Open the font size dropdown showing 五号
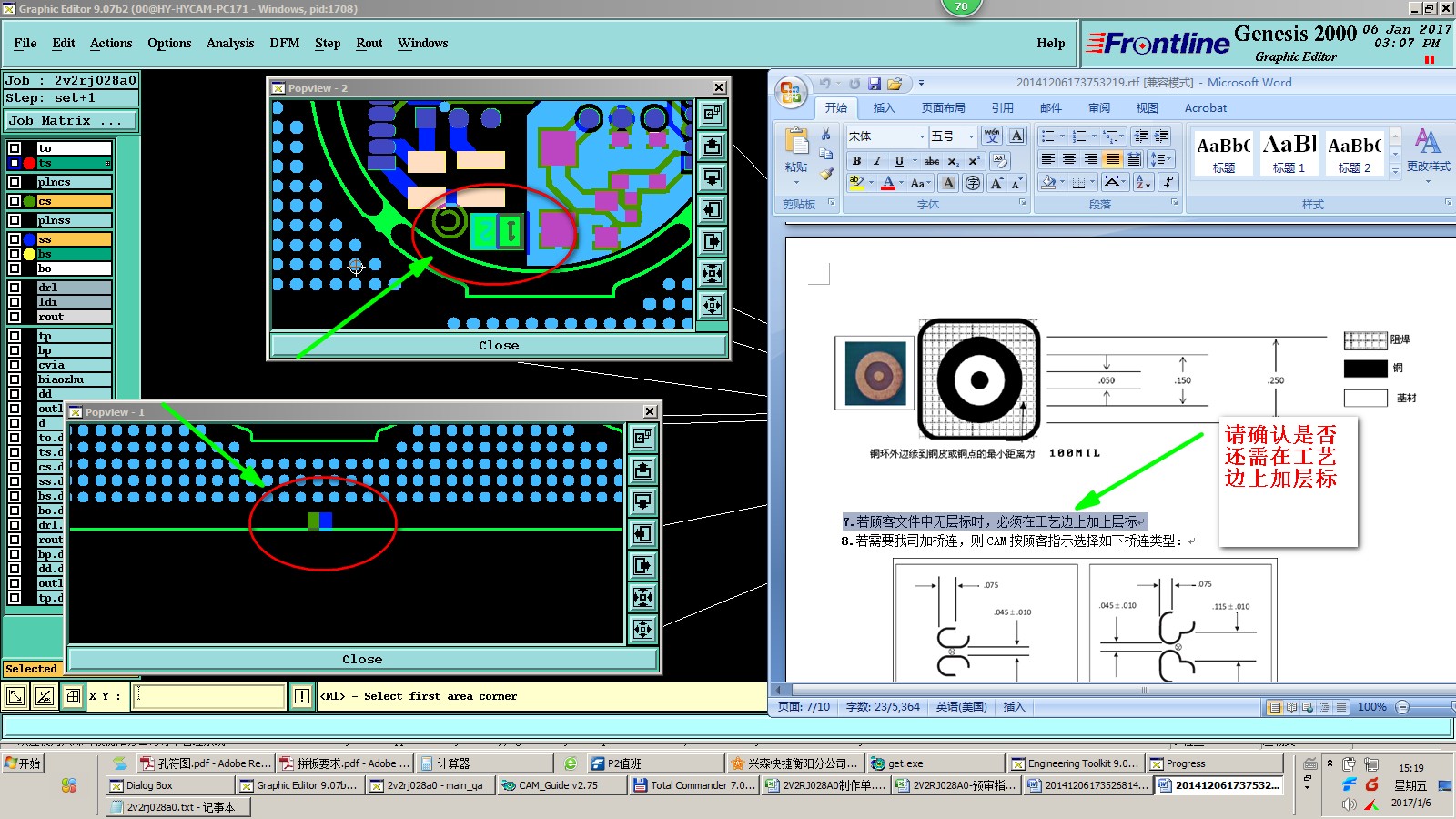Screen dimensions: 1456x819 [x=971, y=136]
